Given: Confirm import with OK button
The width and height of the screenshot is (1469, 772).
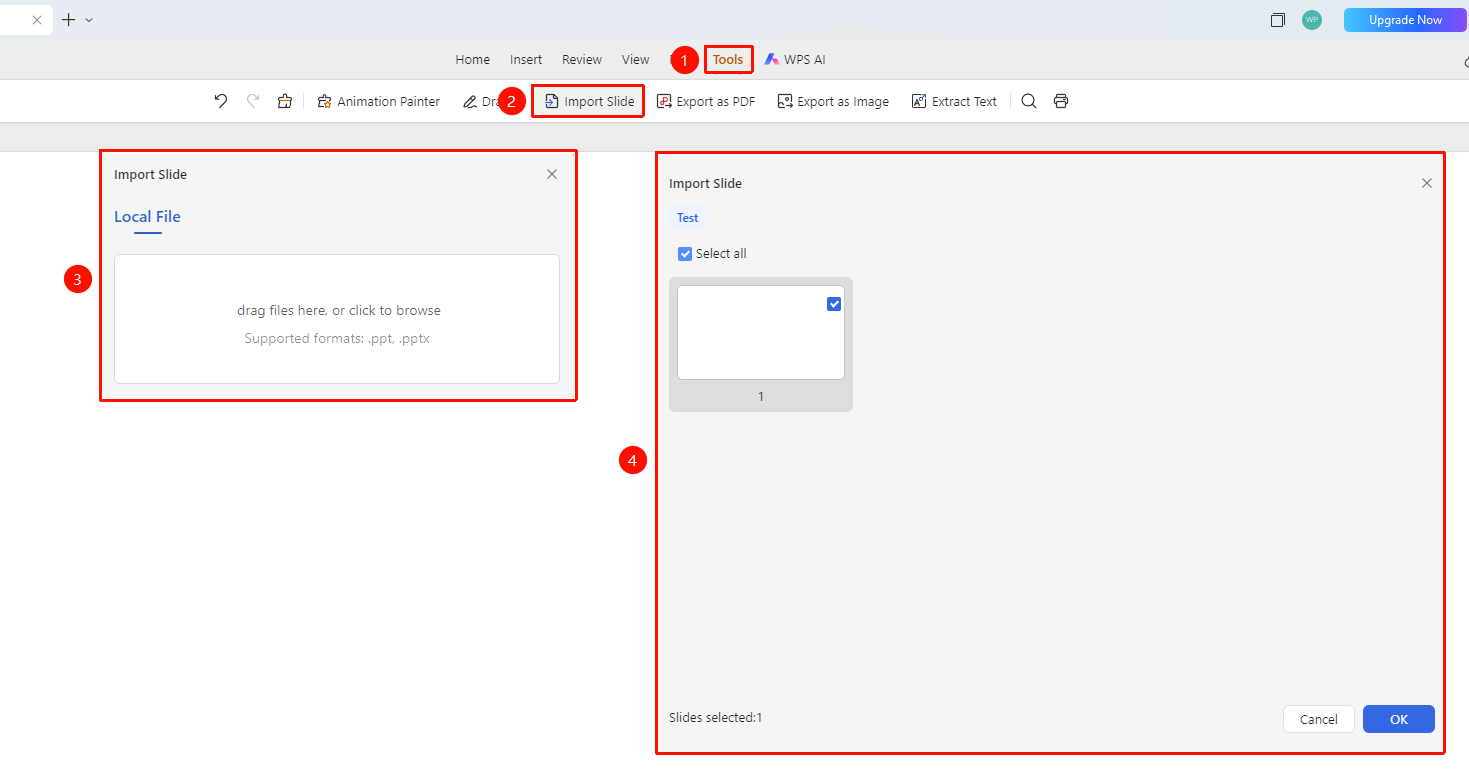Looking at the screenshot, I should click(1399, 719).
